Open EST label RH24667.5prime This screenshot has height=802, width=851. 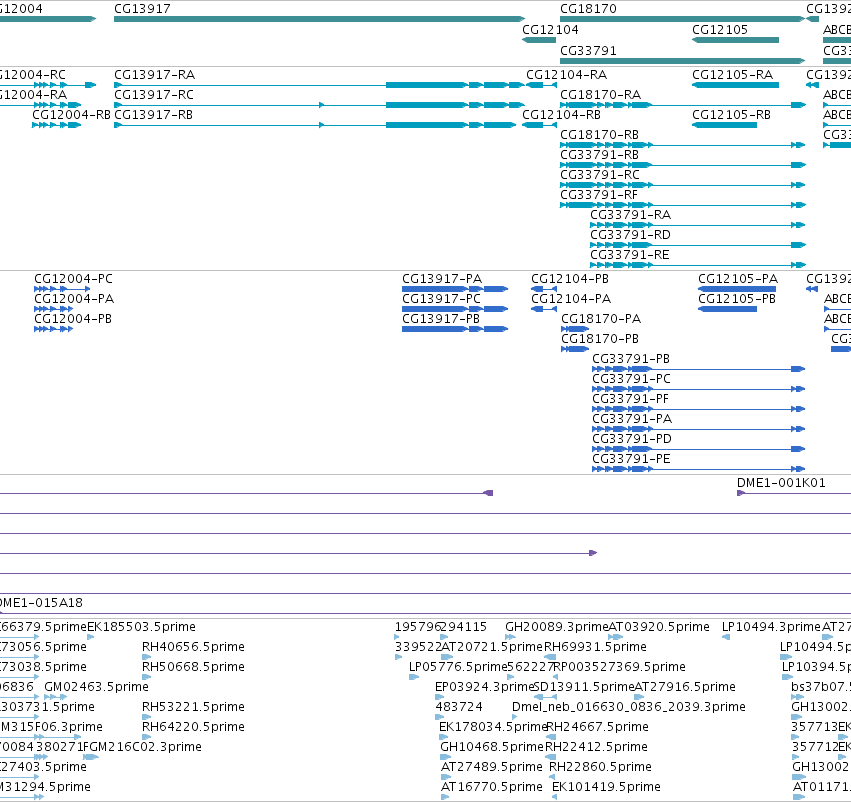pos(597,728)
